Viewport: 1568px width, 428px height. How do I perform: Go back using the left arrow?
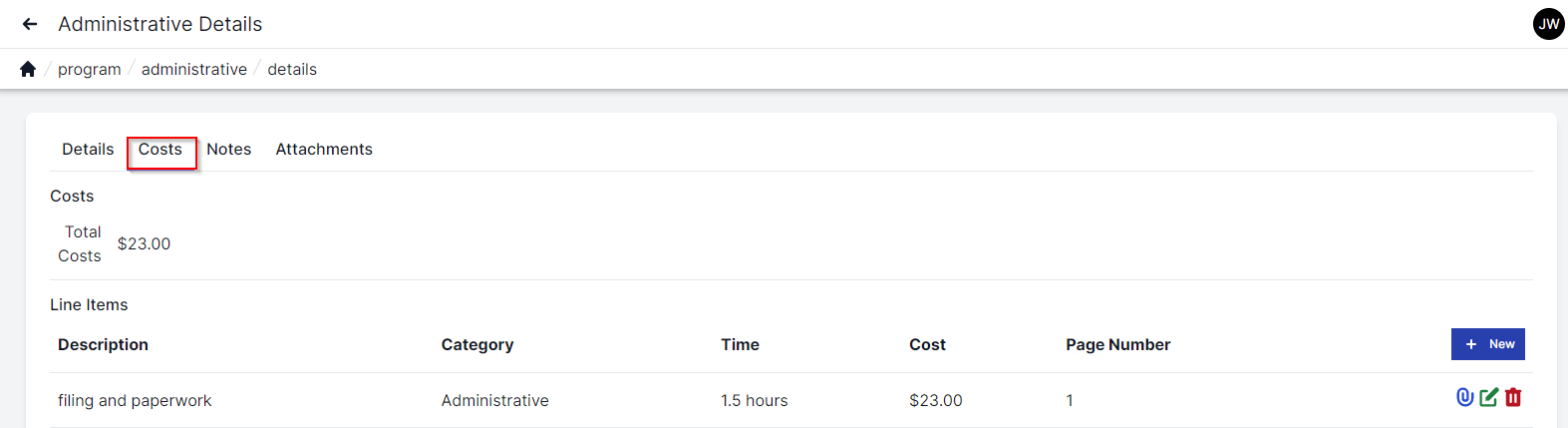click(x=30, y=24)
